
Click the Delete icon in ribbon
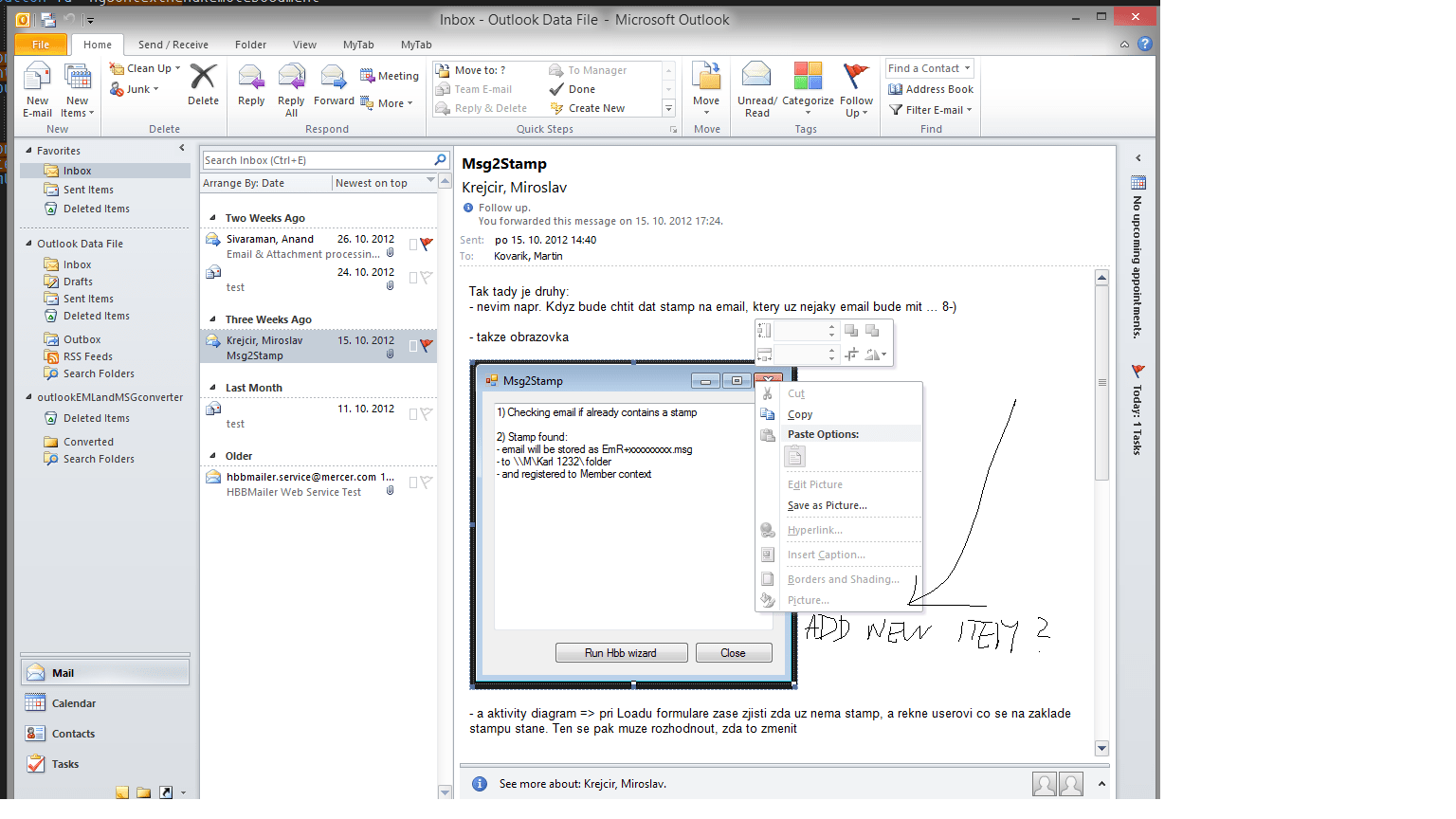coord(203,78)
